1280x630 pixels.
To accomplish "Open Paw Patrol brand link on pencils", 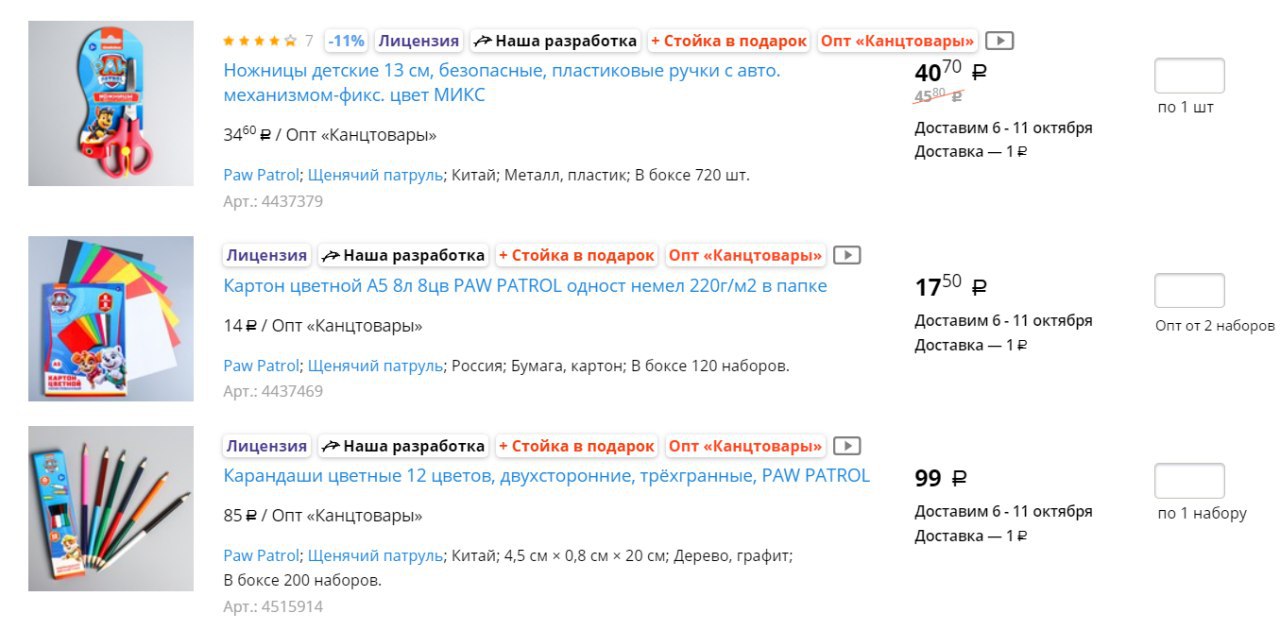I will click(x=261, y=555).
